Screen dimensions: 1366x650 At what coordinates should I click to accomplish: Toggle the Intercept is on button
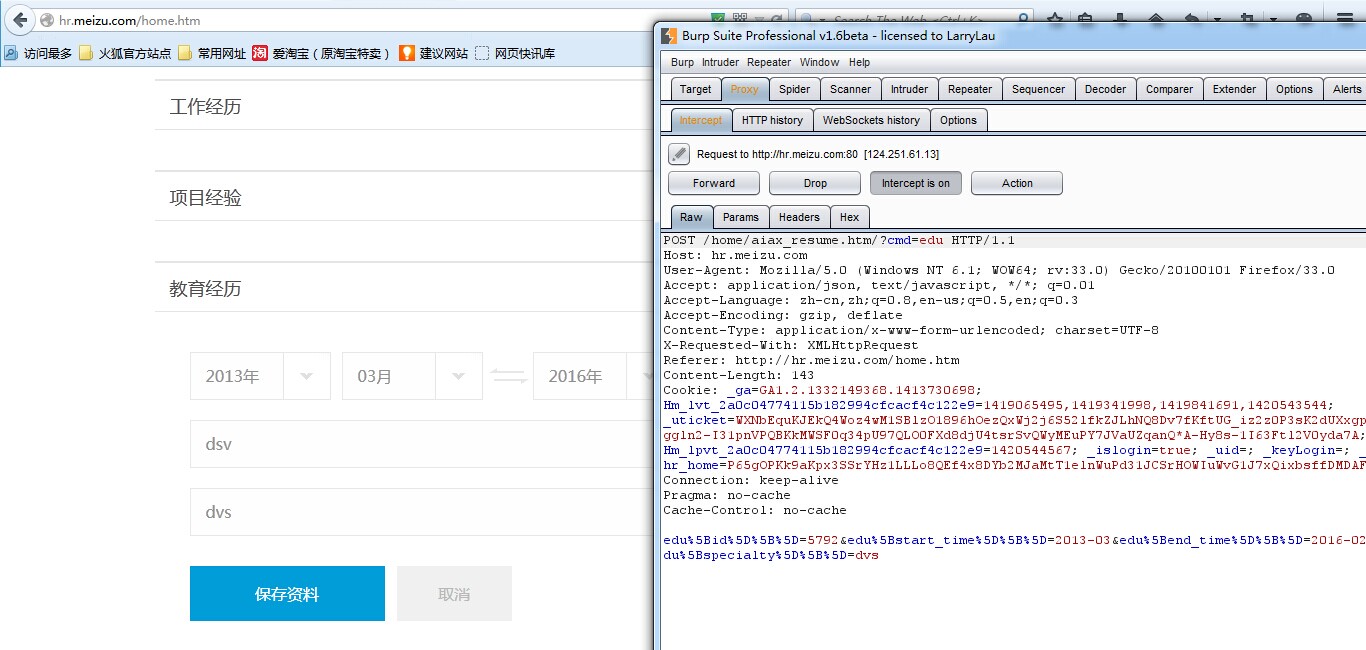point(916,183)
